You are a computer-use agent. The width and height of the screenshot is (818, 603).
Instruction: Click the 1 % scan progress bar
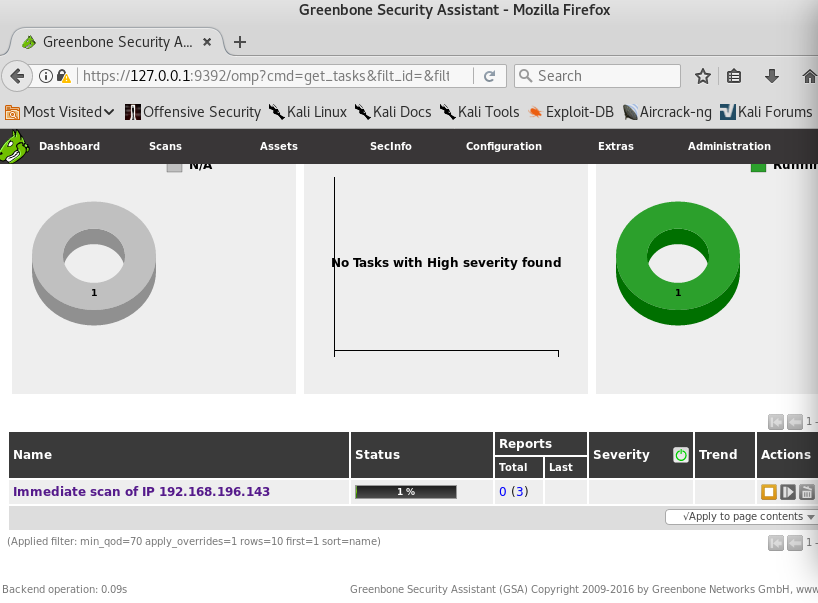pyautogui.click(x=406, y=492)
